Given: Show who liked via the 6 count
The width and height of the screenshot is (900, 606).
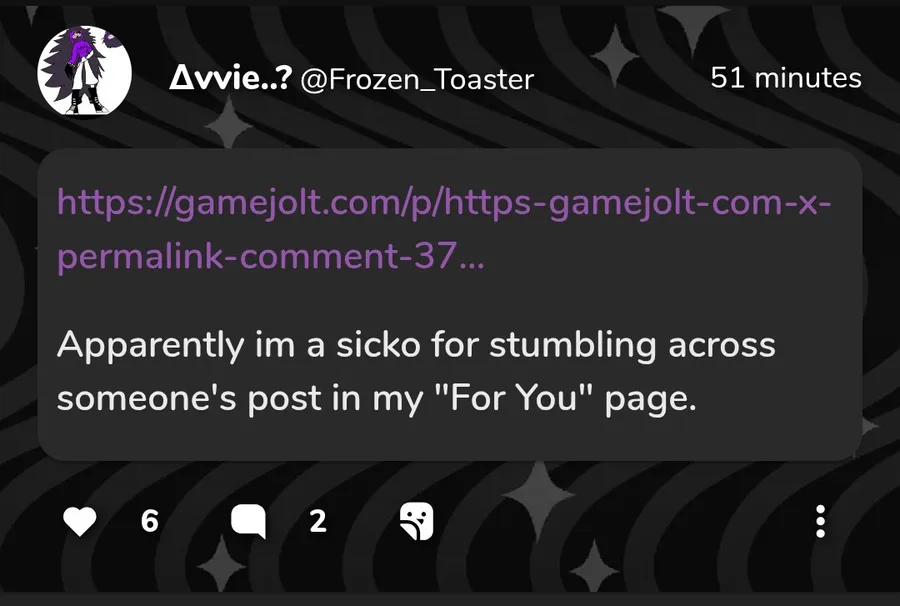Looking at the screenshot, I should 150,521.
